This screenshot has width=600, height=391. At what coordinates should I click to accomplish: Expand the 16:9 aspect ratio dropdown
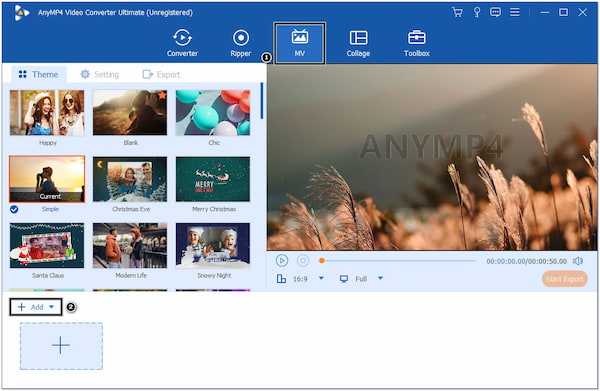pos(321,278)
